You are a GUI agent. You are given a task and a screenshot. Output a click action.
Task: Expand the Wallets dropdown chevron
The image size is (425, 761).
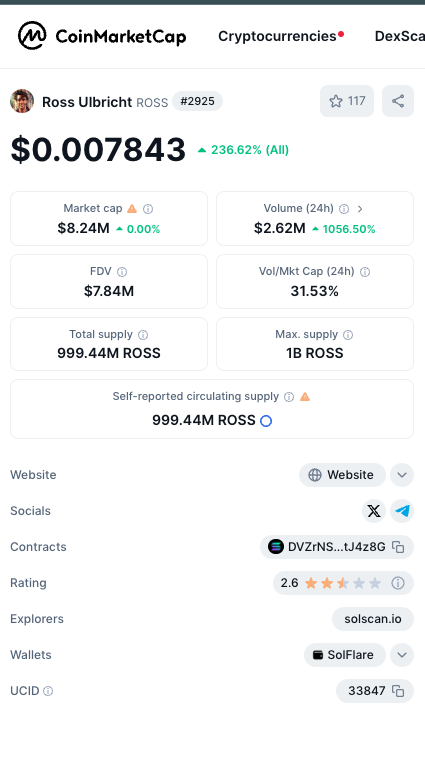[402, 655]
